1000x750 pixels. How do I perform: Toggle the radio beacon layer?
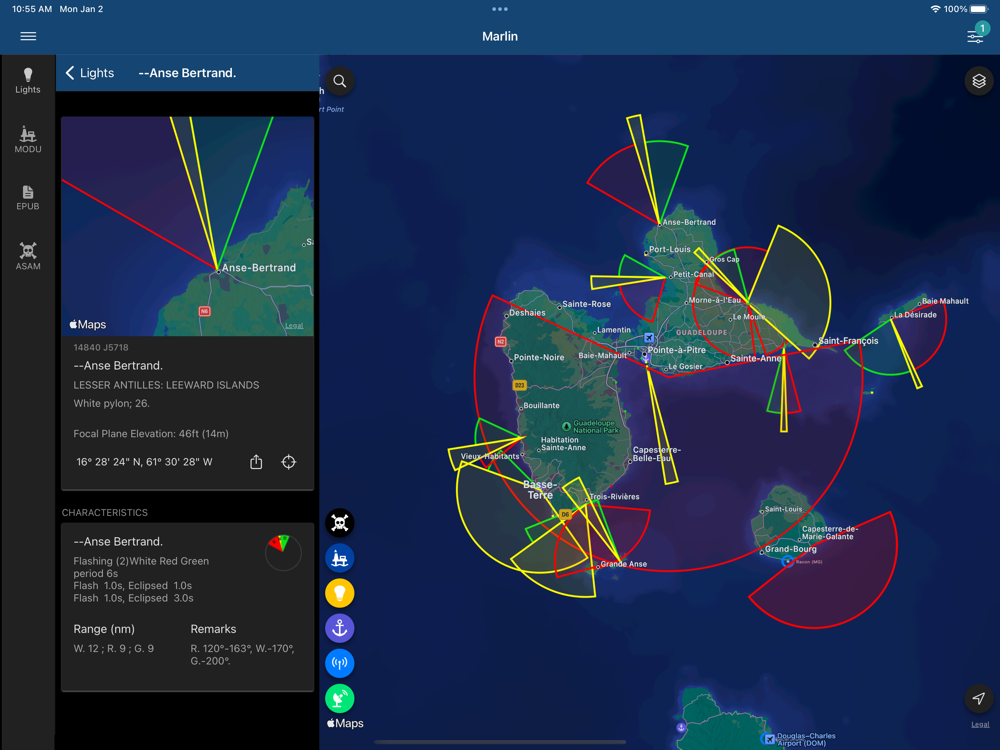click(x=340, y=663)
